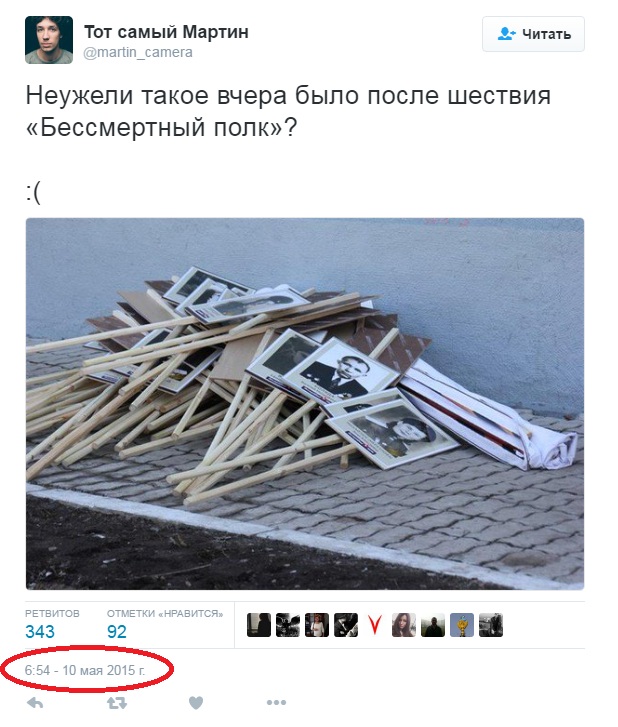Click the tweet timestamp 6:54 - 10 мая 2015
Viewport: 618px width, 727px height.
(x=85, y=670)
